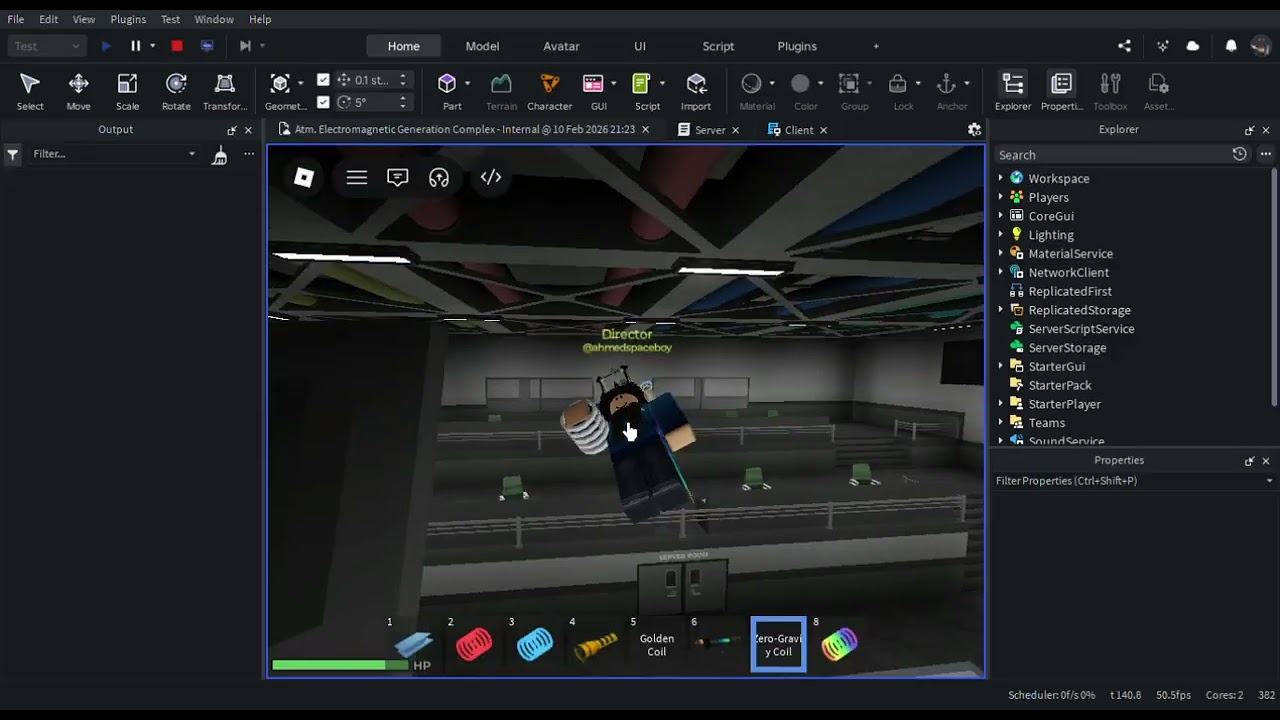Viewport: 1280px width, 720px height.
Task: Open the viewport settings gear
Action: pos(974,130)
